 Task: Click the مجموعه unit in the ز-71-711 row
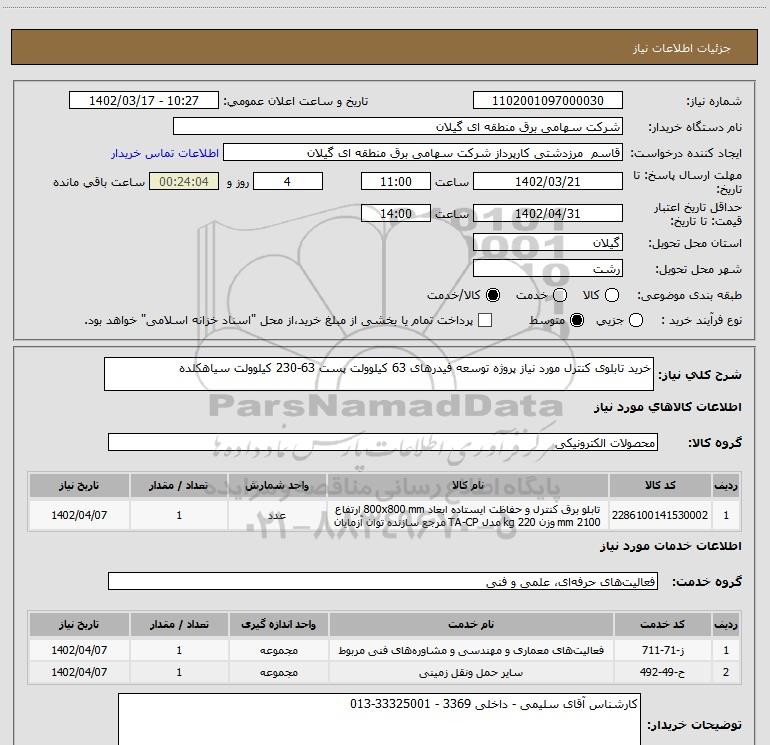click(x=278, y=650)
